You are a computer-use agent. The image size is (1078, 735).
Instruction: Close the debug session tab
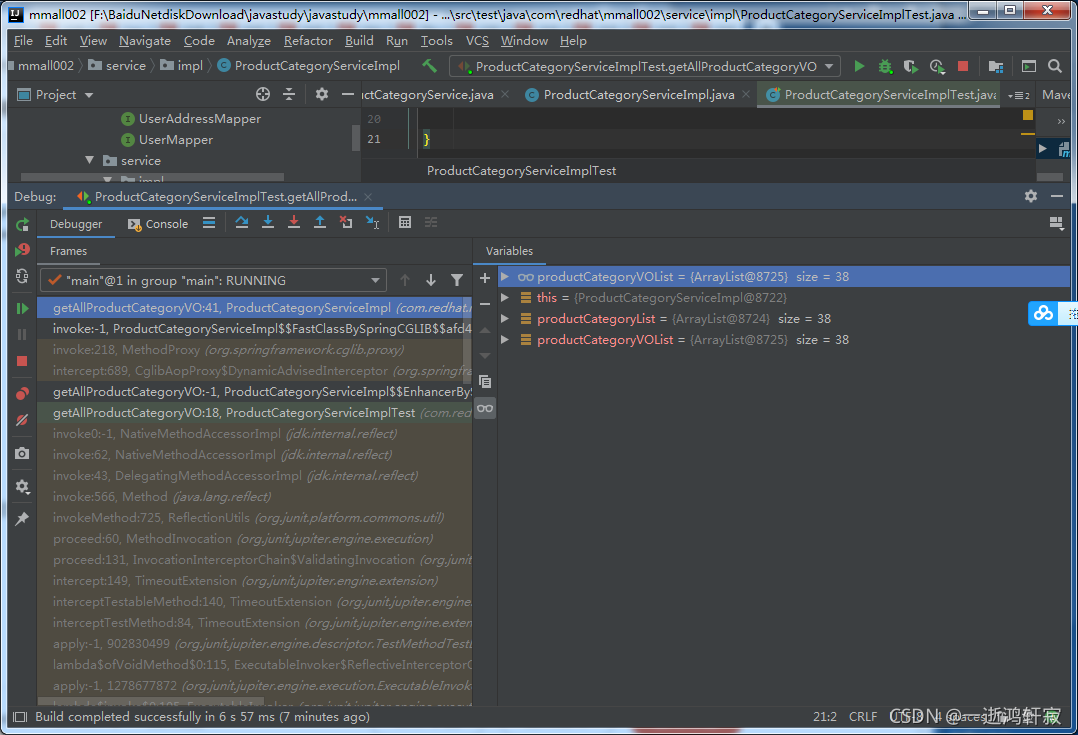click(368, 197)
